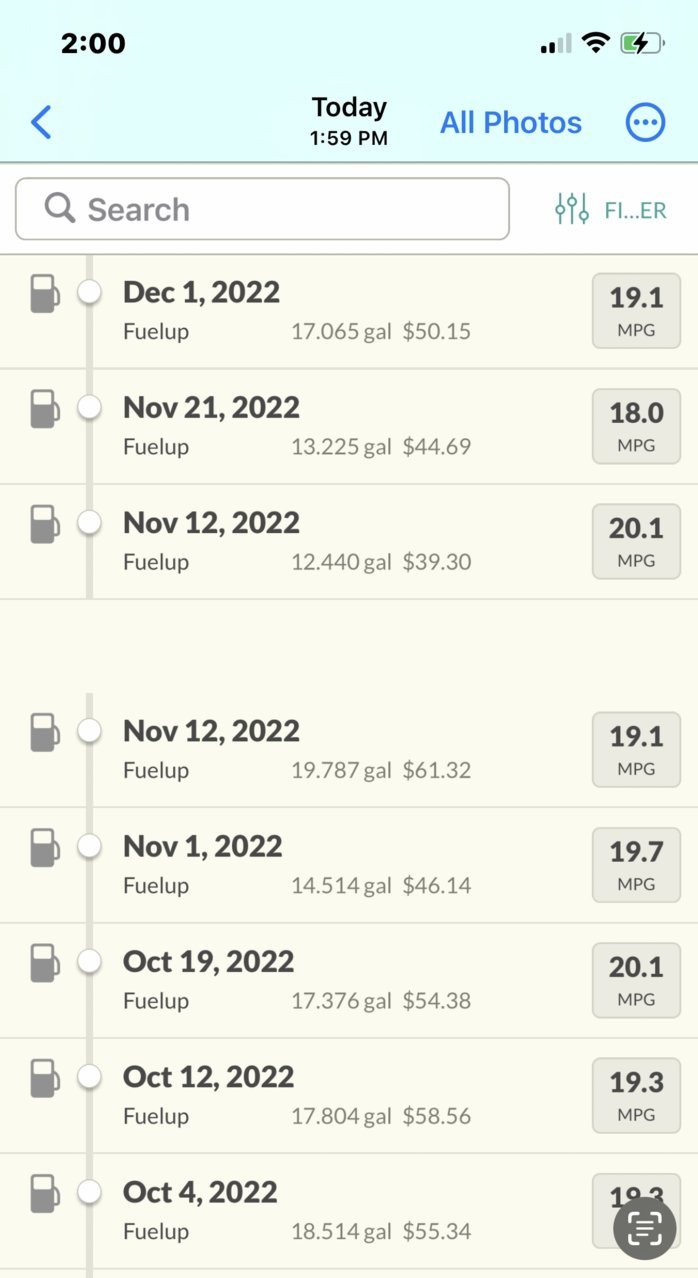Viewport: 698px width, 1278px height.
Task: Tap fuel pump icon for Nov 1, 2022
Action: click(x=44, y=848)
